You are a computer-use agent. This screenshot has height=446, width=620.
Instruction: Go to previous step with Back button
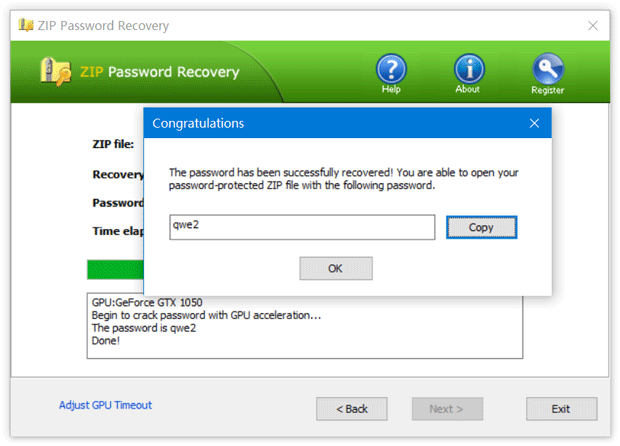tap(351, 409)
